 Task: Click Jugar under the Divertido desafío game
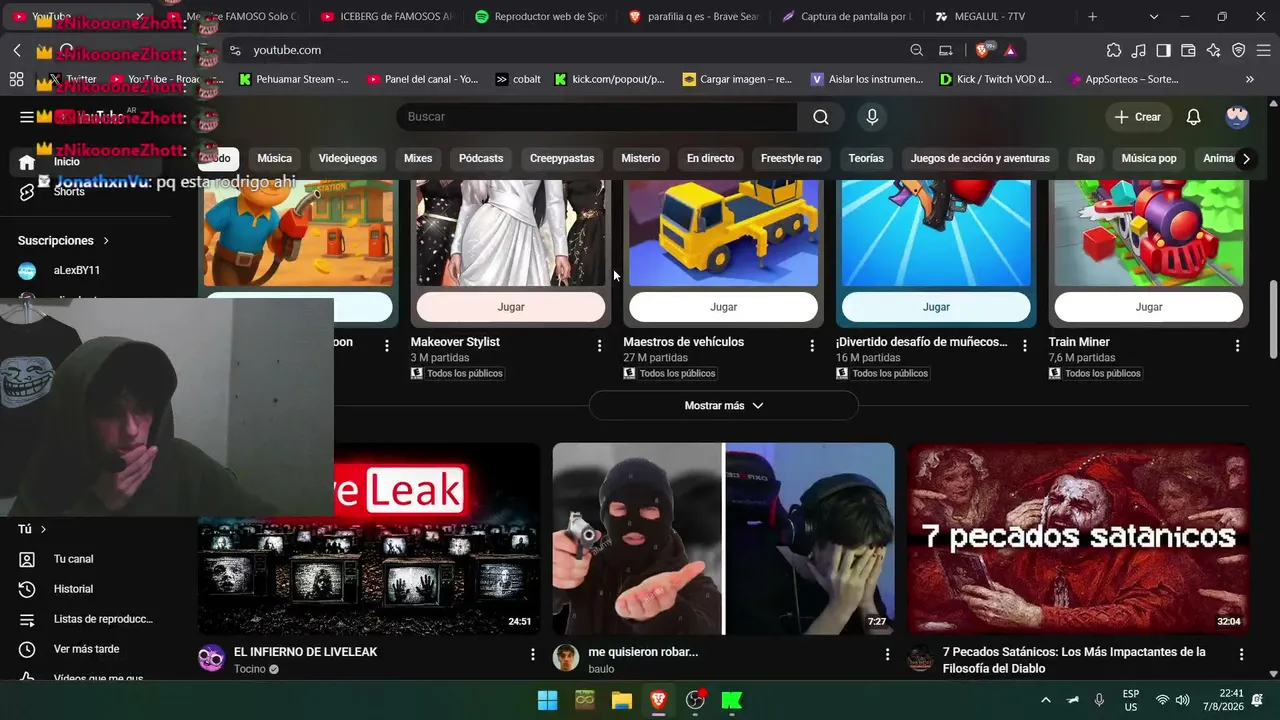(x=936, y=307)
